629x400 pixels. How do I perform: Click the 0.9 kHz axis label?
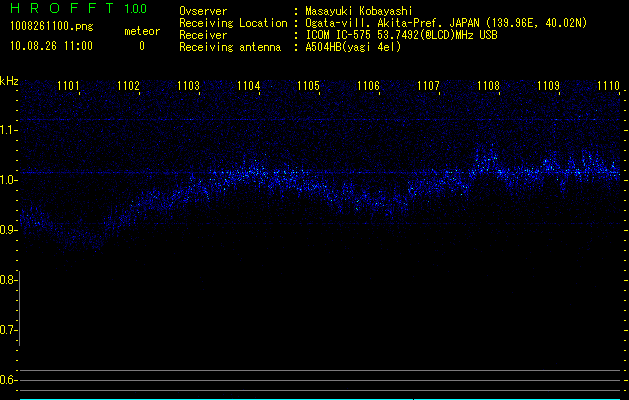pos(9,230)
